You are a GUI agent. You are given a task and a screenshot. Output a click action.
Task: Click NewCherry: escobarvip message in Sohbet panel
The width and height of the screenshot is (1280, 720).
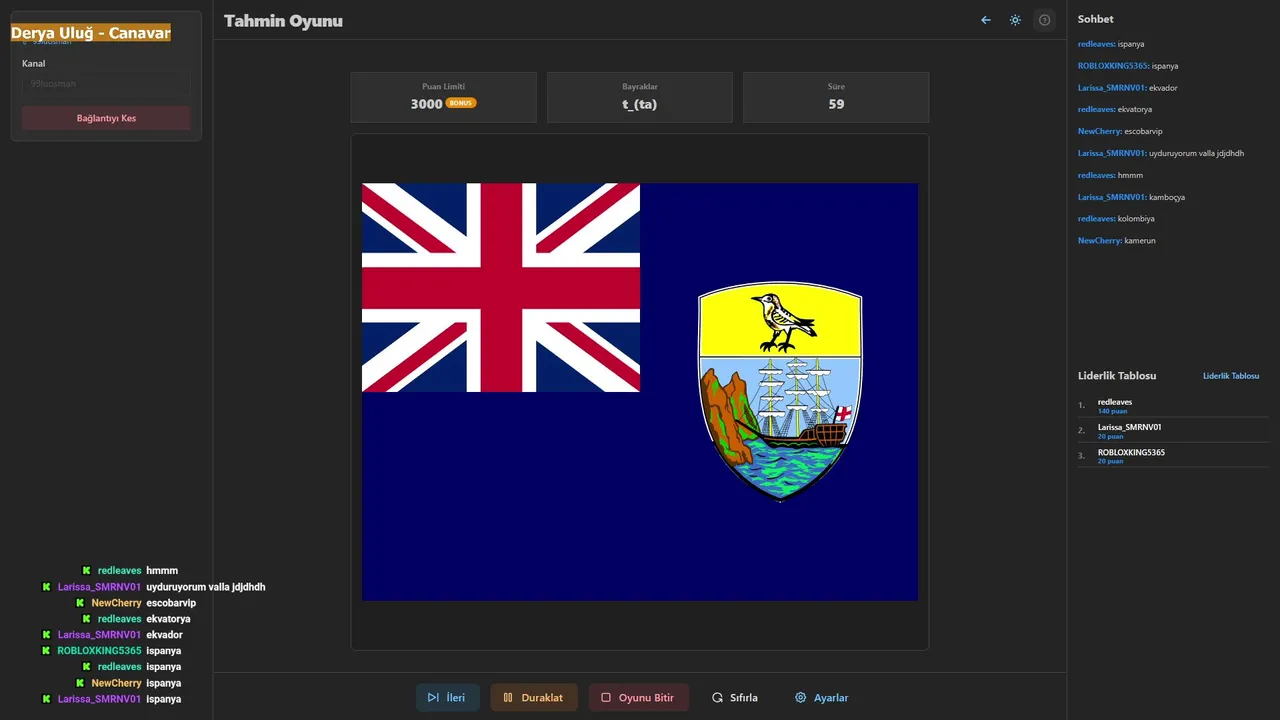(1120, 131)
